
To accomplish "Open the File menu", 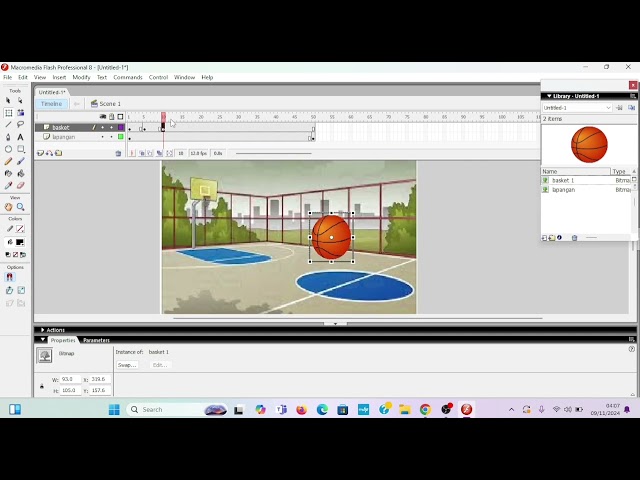I will pyautogui.click(x=8, y=77).
